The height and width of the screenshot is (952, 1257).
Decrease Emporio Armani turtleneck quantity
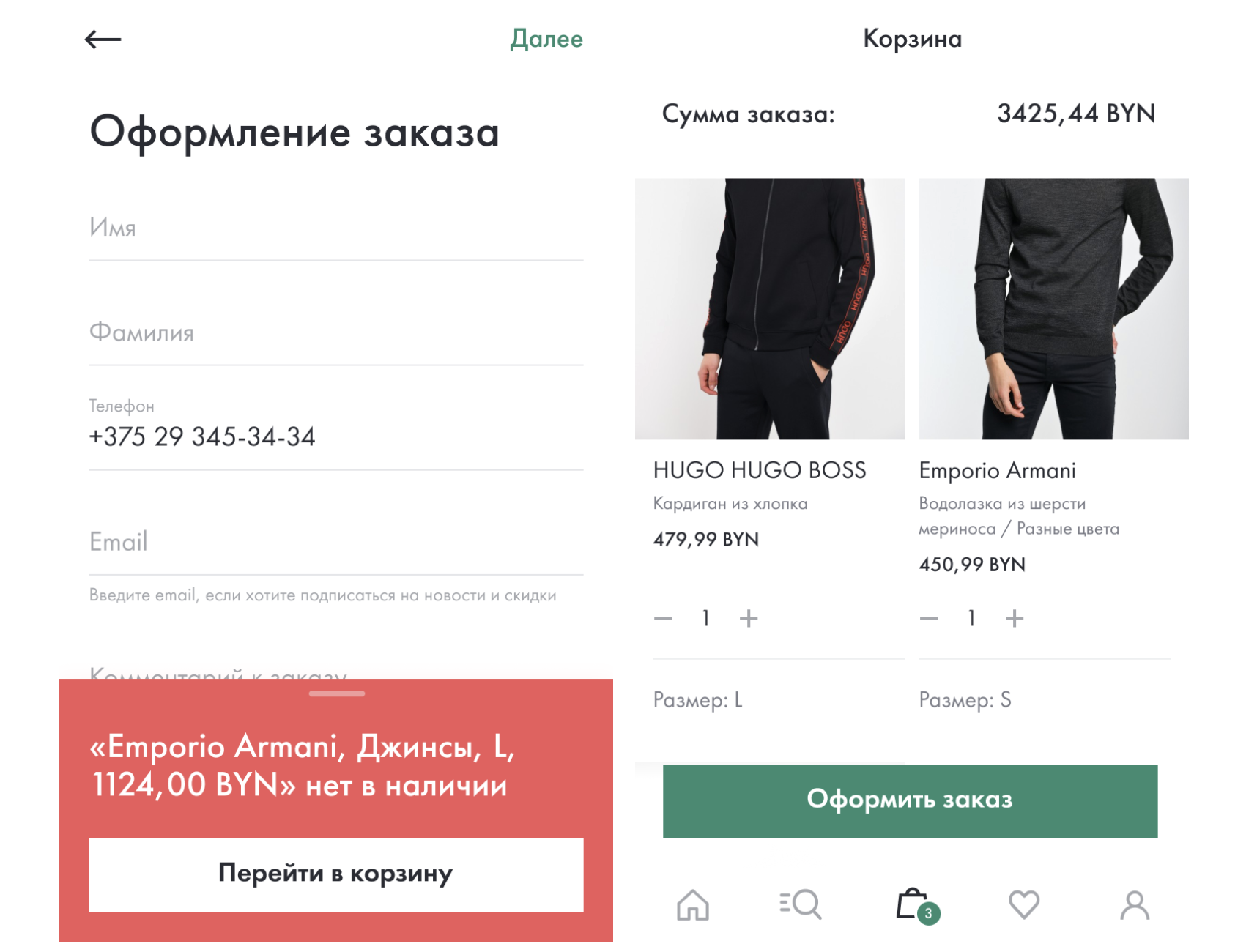(929, 619)
